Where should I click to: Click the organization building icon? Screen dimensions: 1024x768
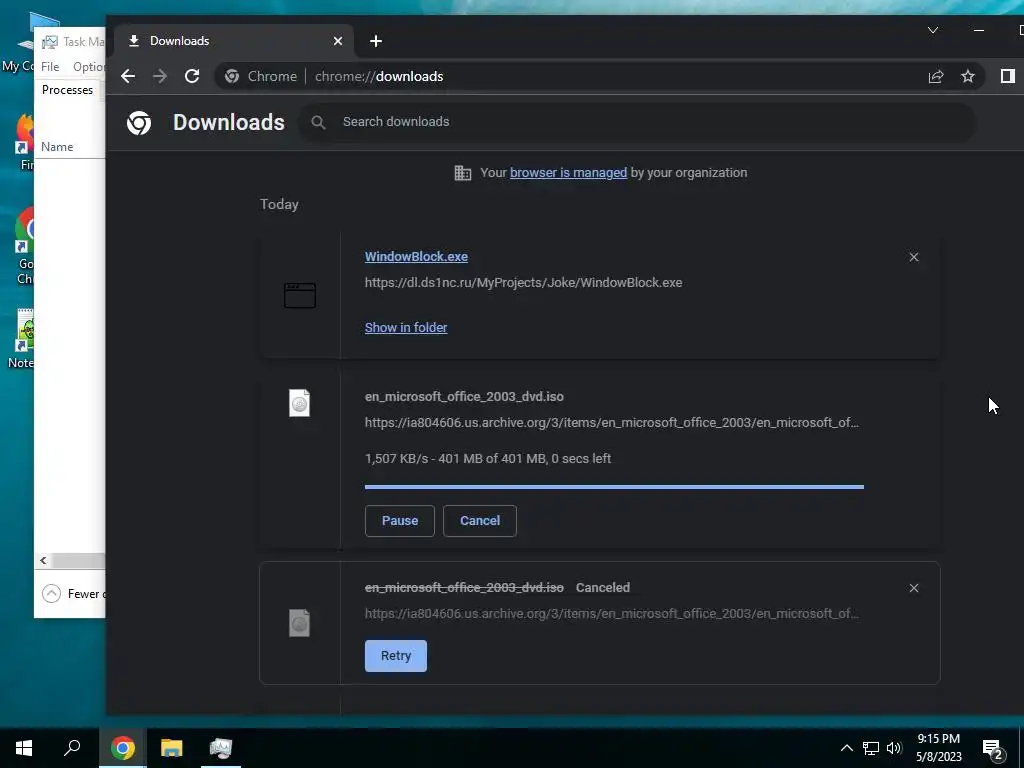click(462, 173)
